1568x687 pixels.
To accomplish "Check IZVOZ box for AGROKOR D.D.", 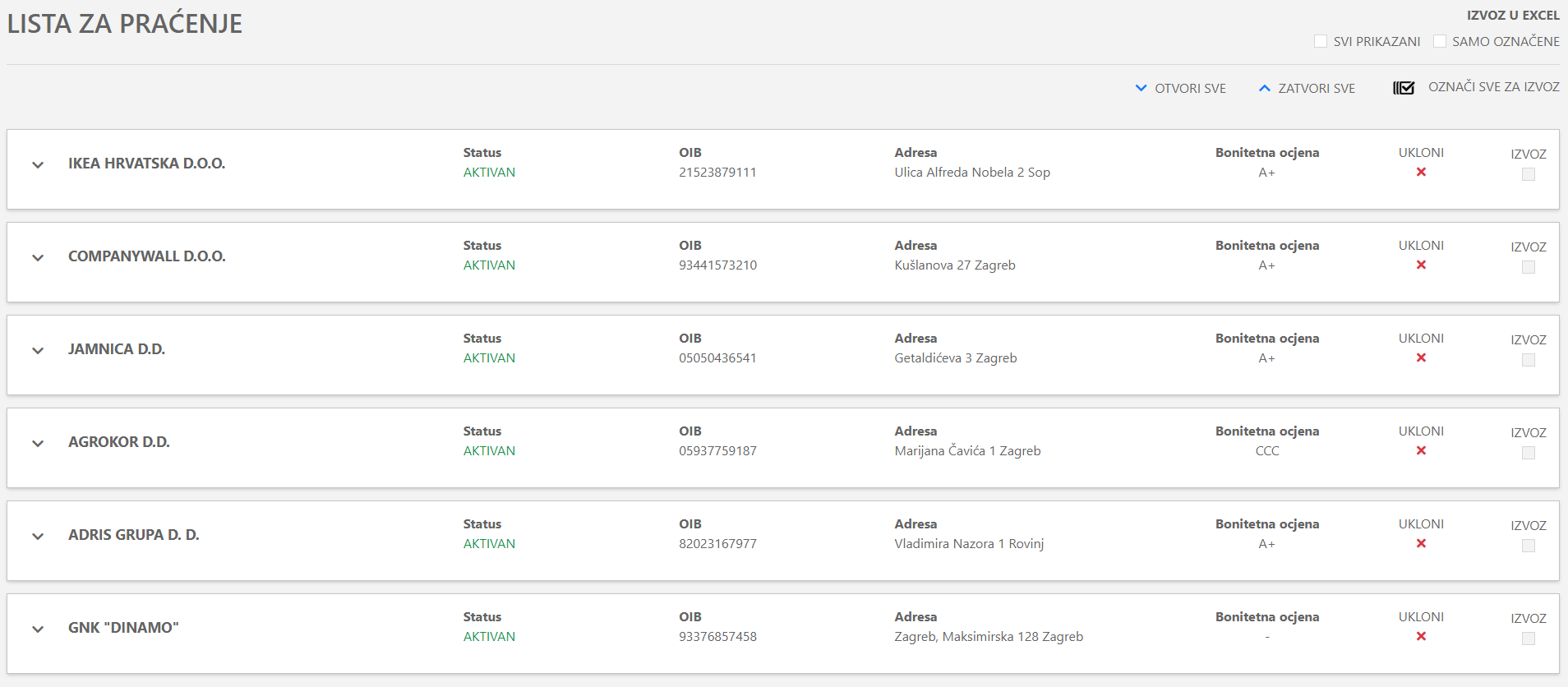I will (x=1529, y=453).
